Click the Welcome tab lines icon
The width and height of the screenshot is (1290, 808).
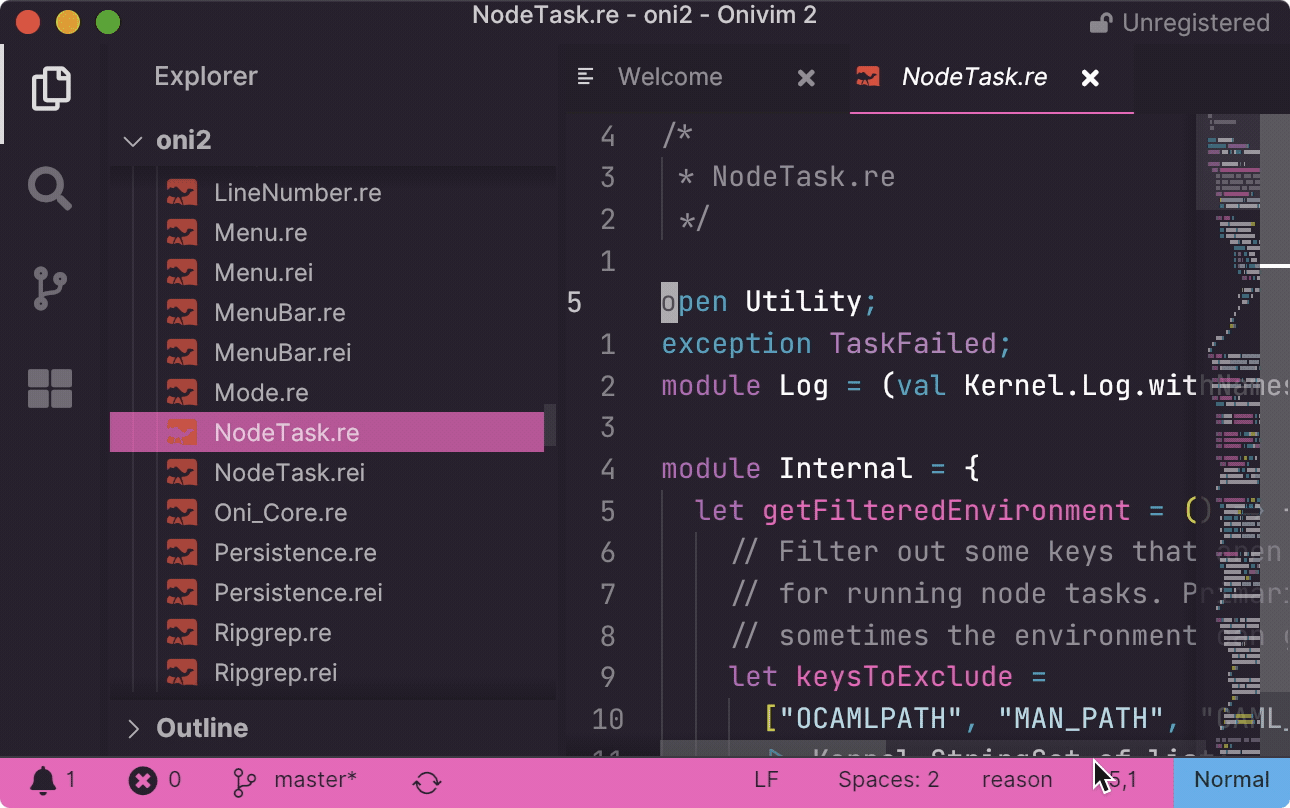[586, 77]
